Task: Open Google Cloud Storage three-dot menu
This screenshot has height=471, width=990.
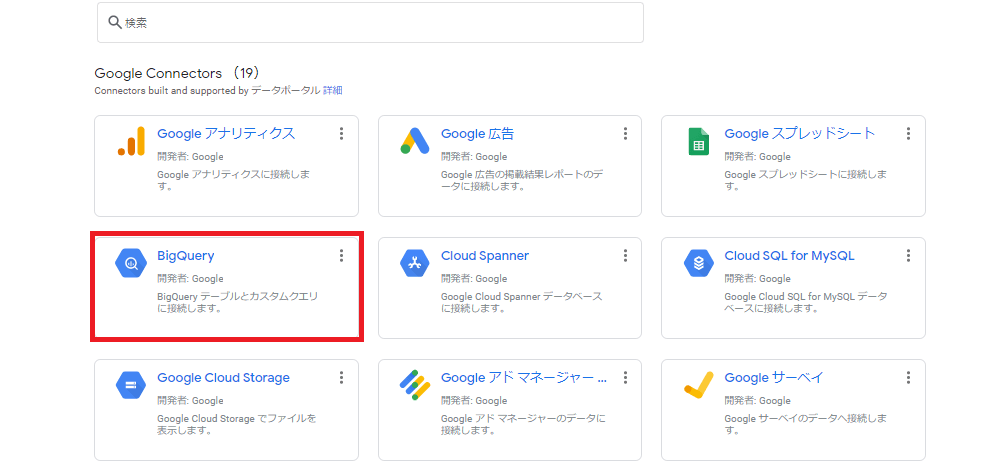Action: [342, 377]
